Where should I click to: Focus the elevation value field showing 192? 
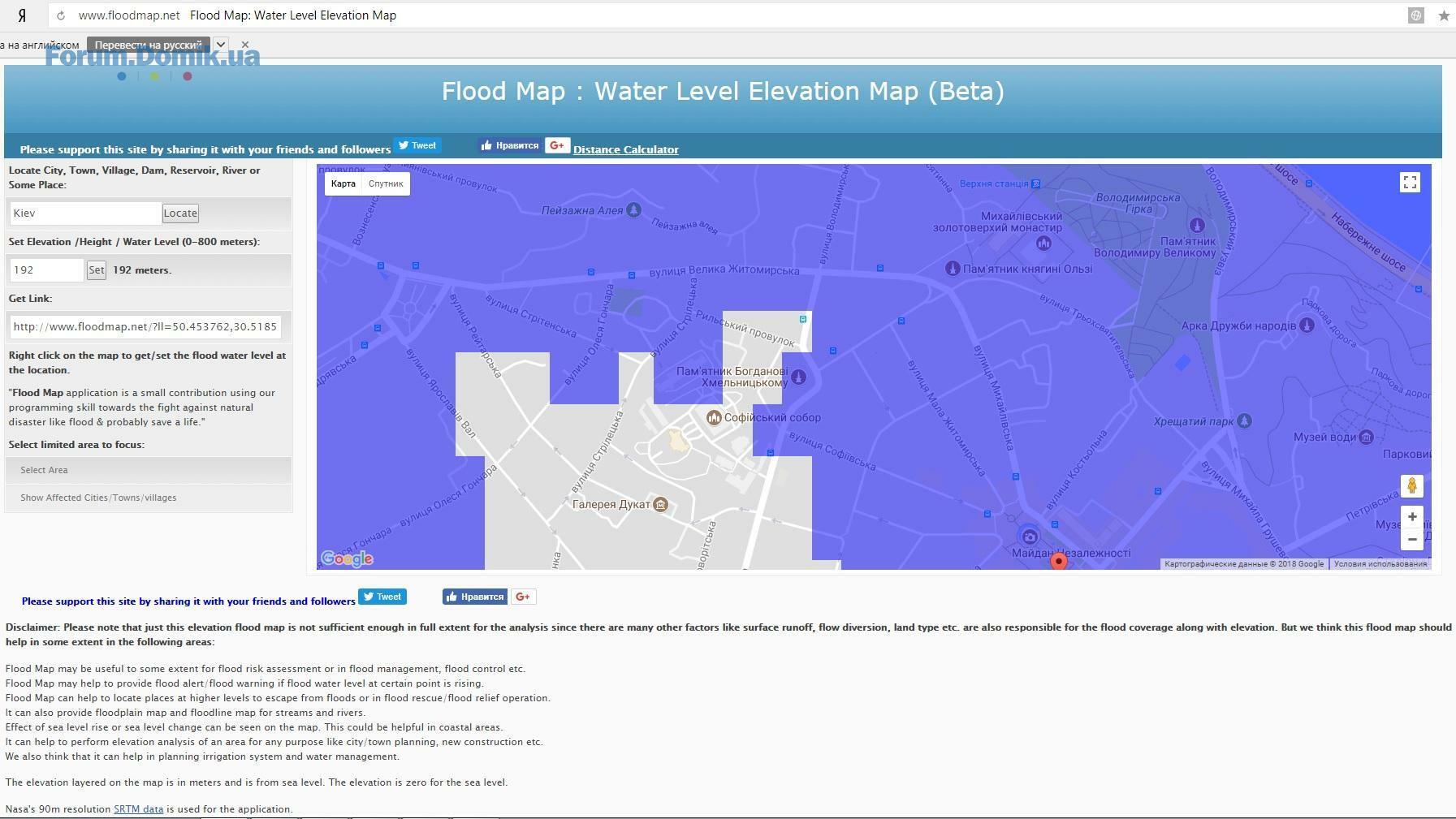[47, 269]
